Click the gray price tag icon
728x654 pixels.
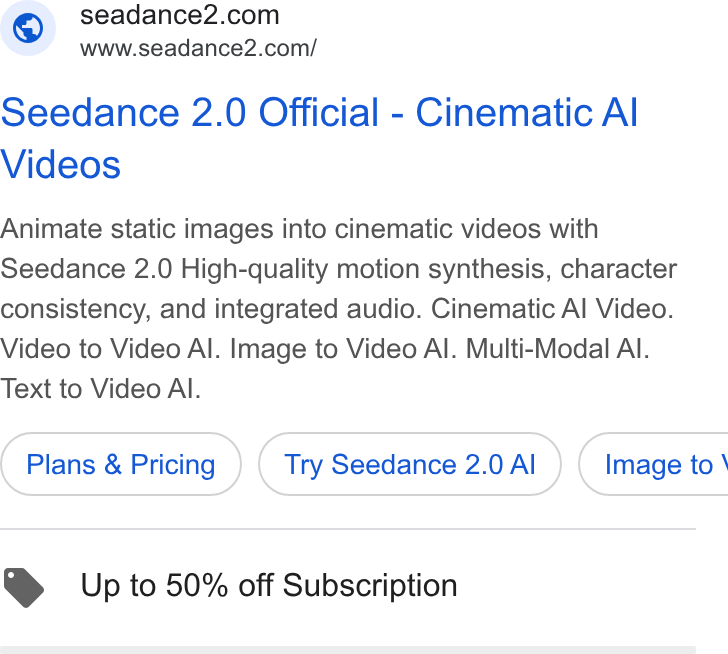point(24,587)
